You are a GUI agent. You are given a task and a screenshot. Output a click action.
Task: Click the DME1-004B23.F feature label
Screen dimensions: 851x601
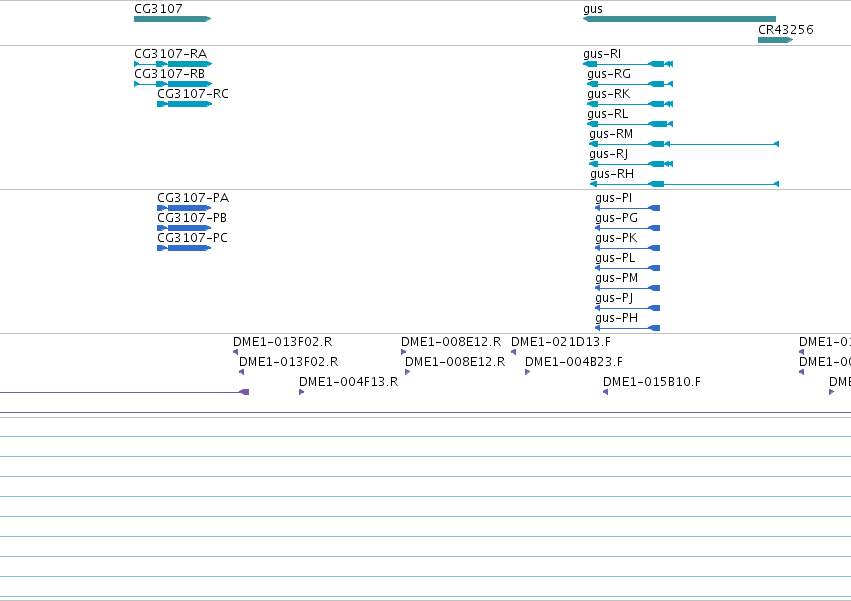574,362
